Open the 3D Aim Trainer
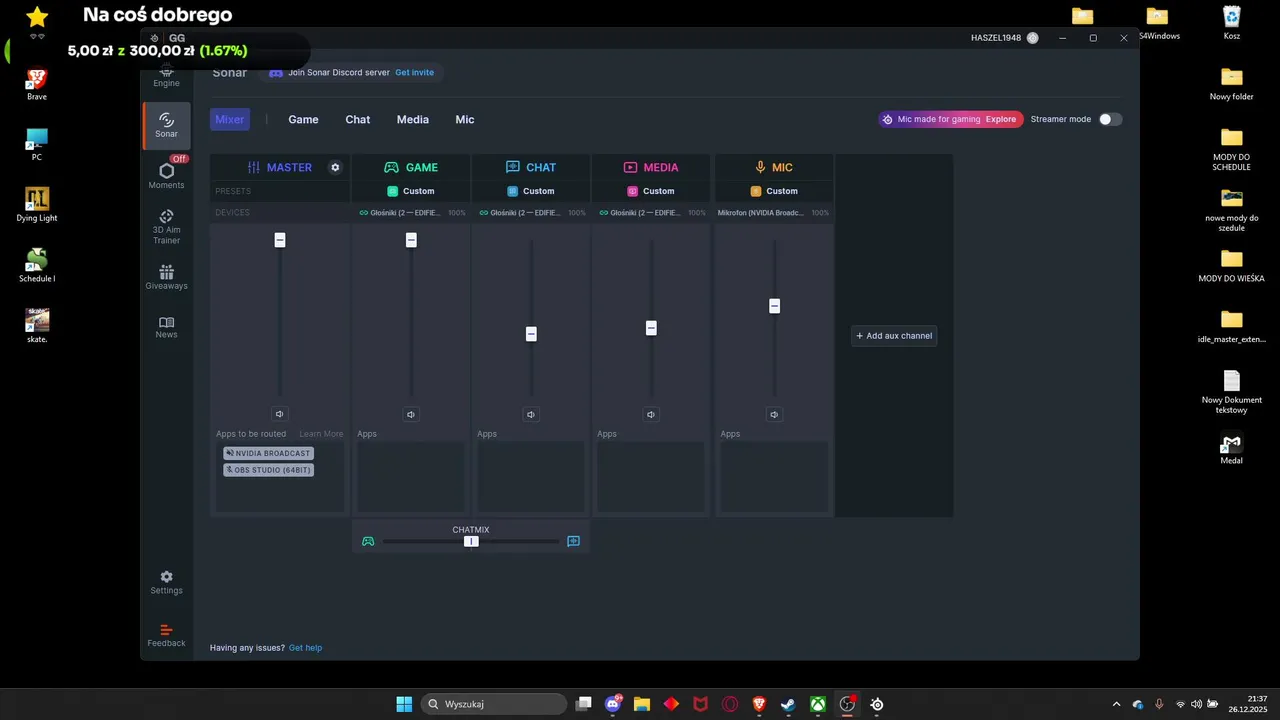This screenshot has width=1280, height=720. 166,227
